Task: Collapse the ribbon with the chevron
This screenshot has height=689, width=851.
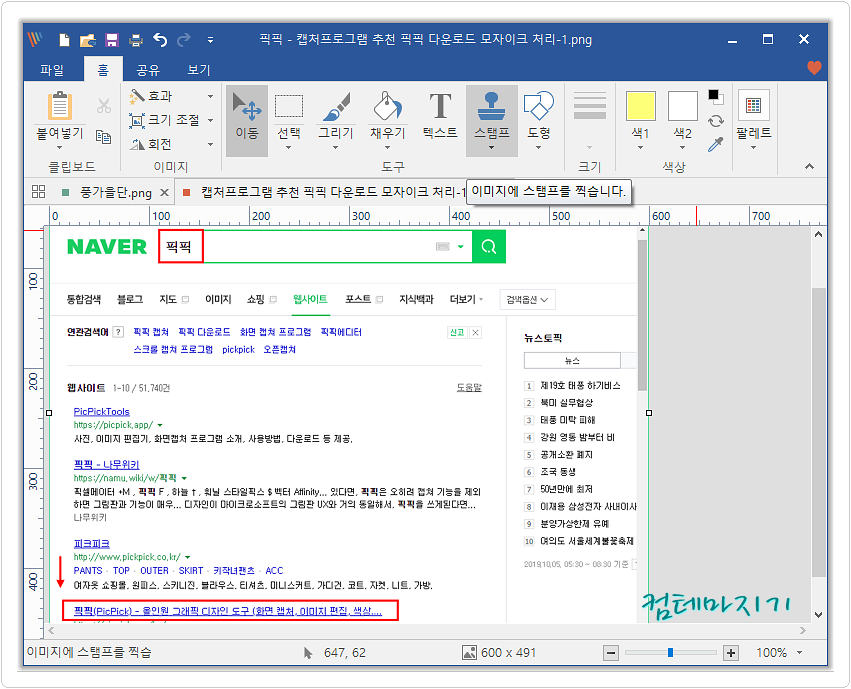Action: [809, 166]
